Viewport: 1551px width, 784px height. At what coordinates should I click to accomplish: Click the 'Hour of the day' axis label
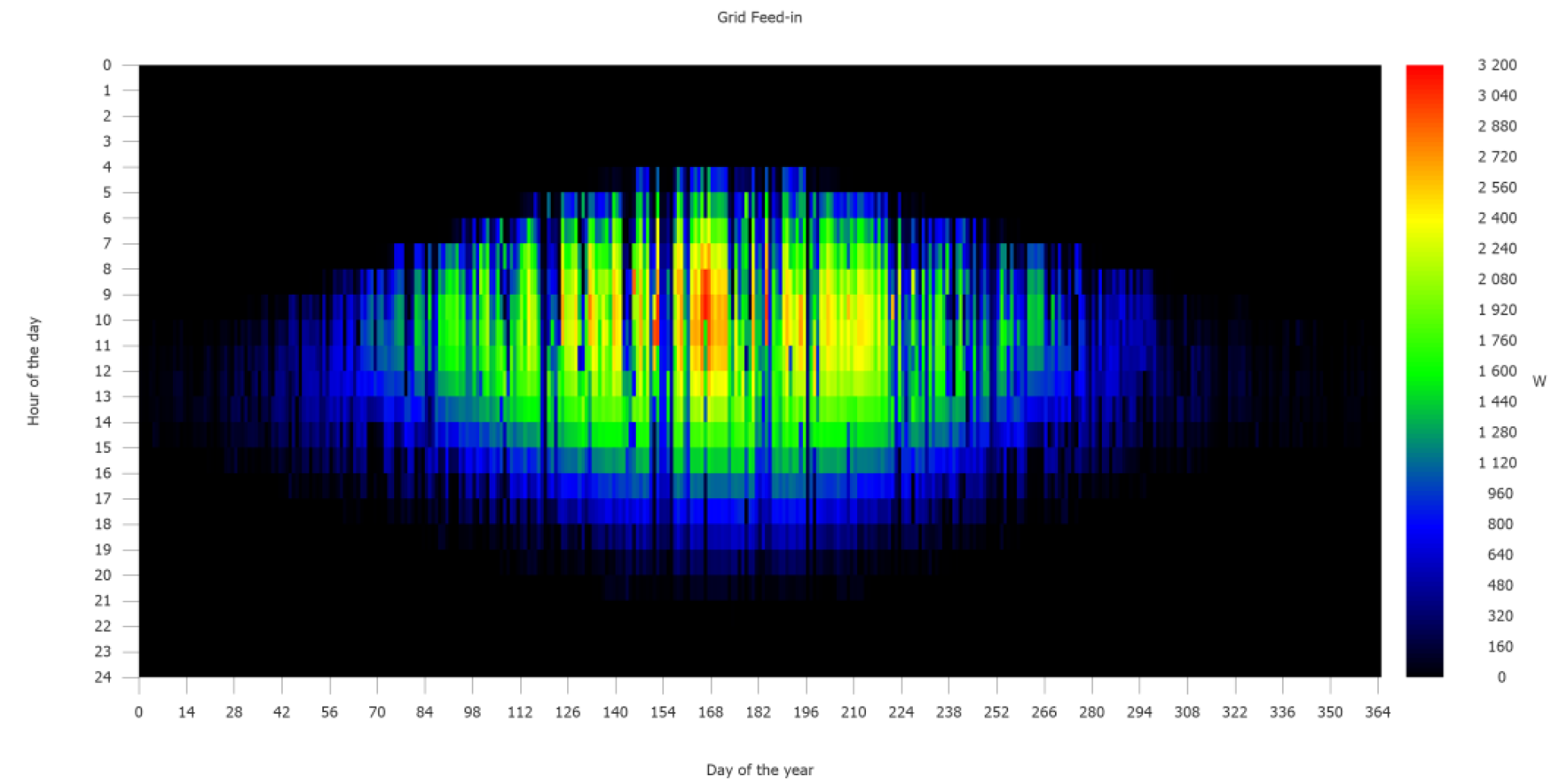pos(33,371)
